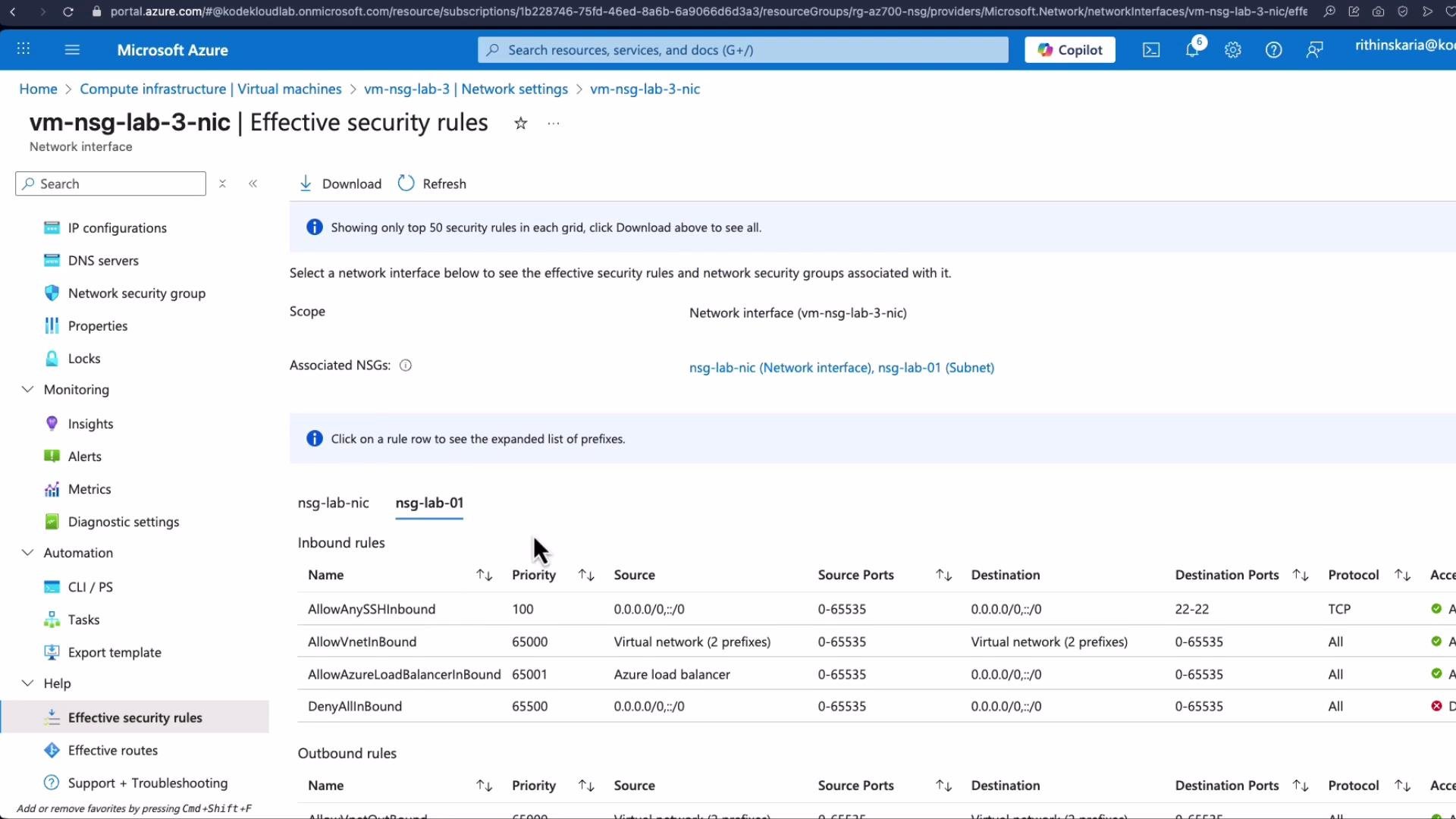Screen dimensions: 1456x819
Task: Sort inbound rules by Source Ports
Action: coord(943,575)
